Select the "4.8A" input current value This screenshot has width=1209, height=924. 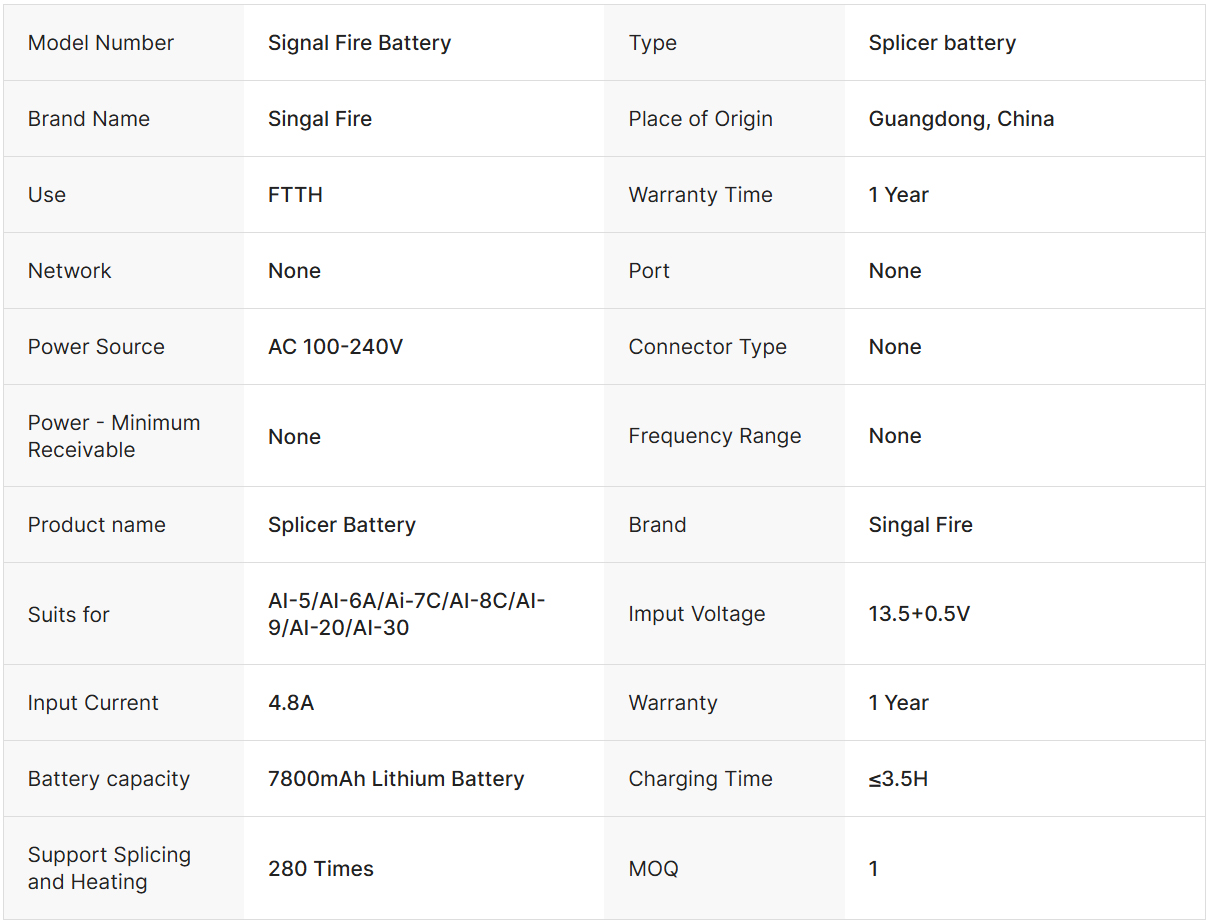(x=291, y=703)
